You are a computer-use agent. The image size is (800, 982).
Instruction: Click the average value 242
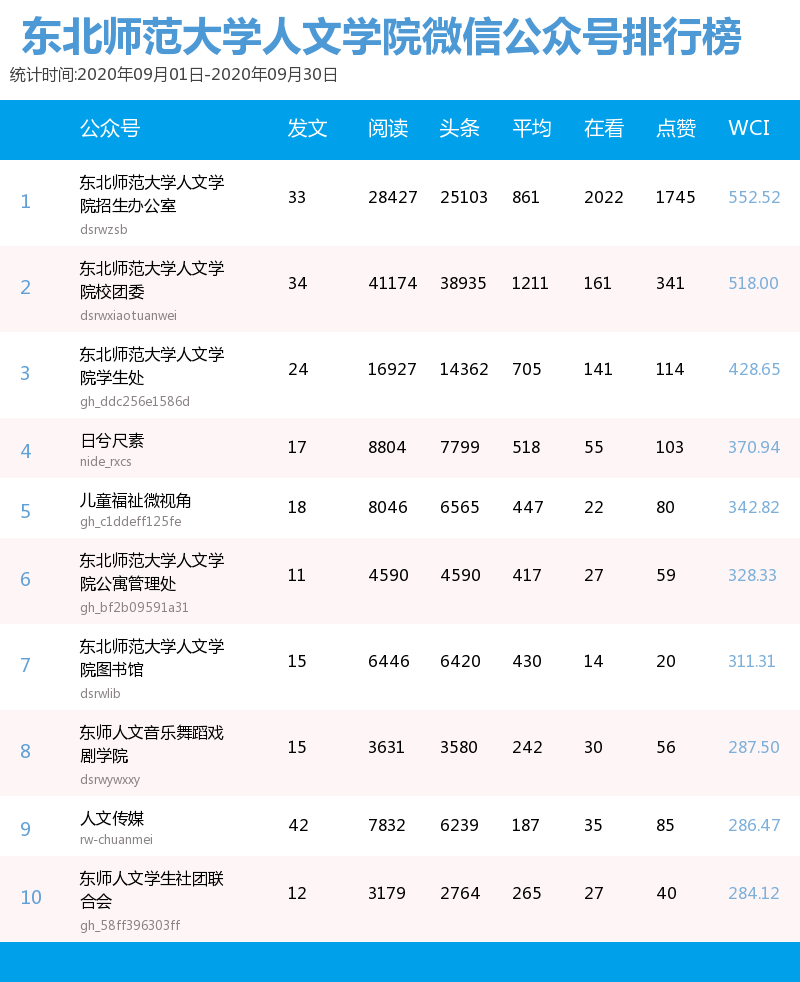click(x=527, y=747)
